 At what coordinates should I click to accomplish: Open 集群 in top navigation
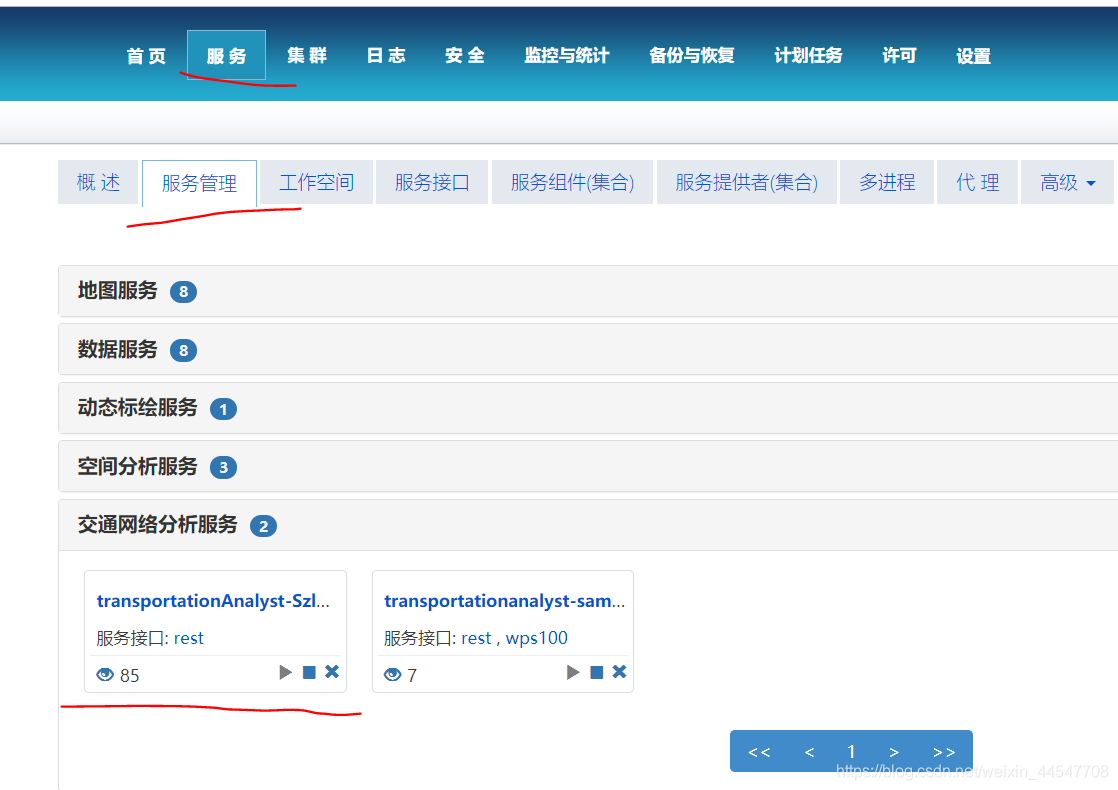click(x=307, y=56)
